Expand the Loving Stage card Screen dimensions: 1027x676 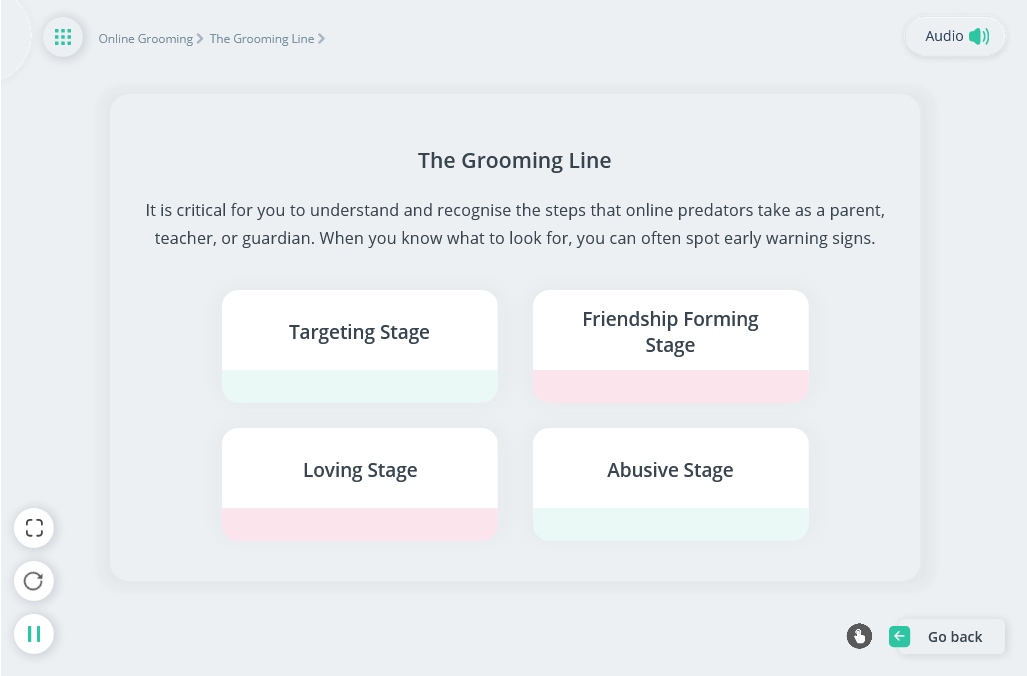359,470
